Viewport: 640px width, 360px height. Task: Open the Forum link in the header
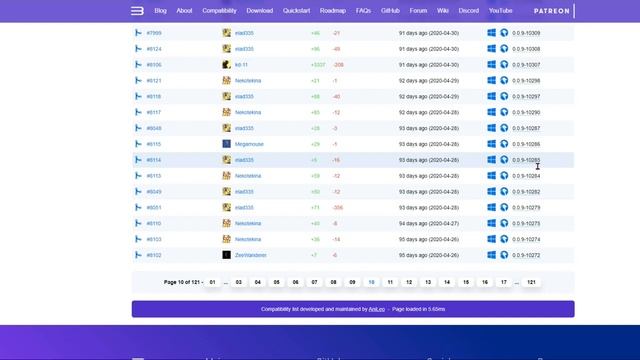coord(418,11)
